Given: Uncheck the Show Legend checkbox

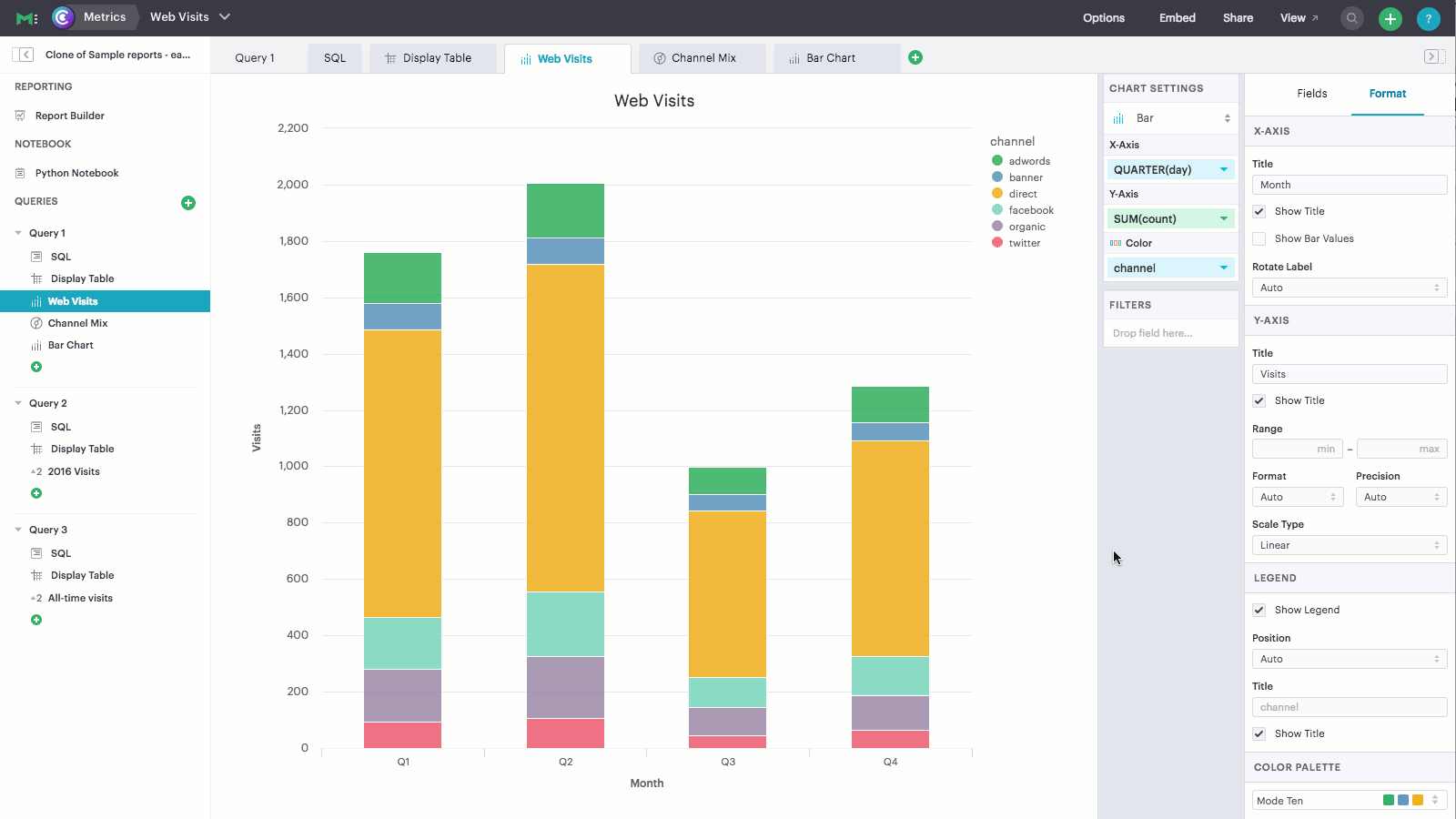Looking at the screenshot, I should pos(1259,610).
